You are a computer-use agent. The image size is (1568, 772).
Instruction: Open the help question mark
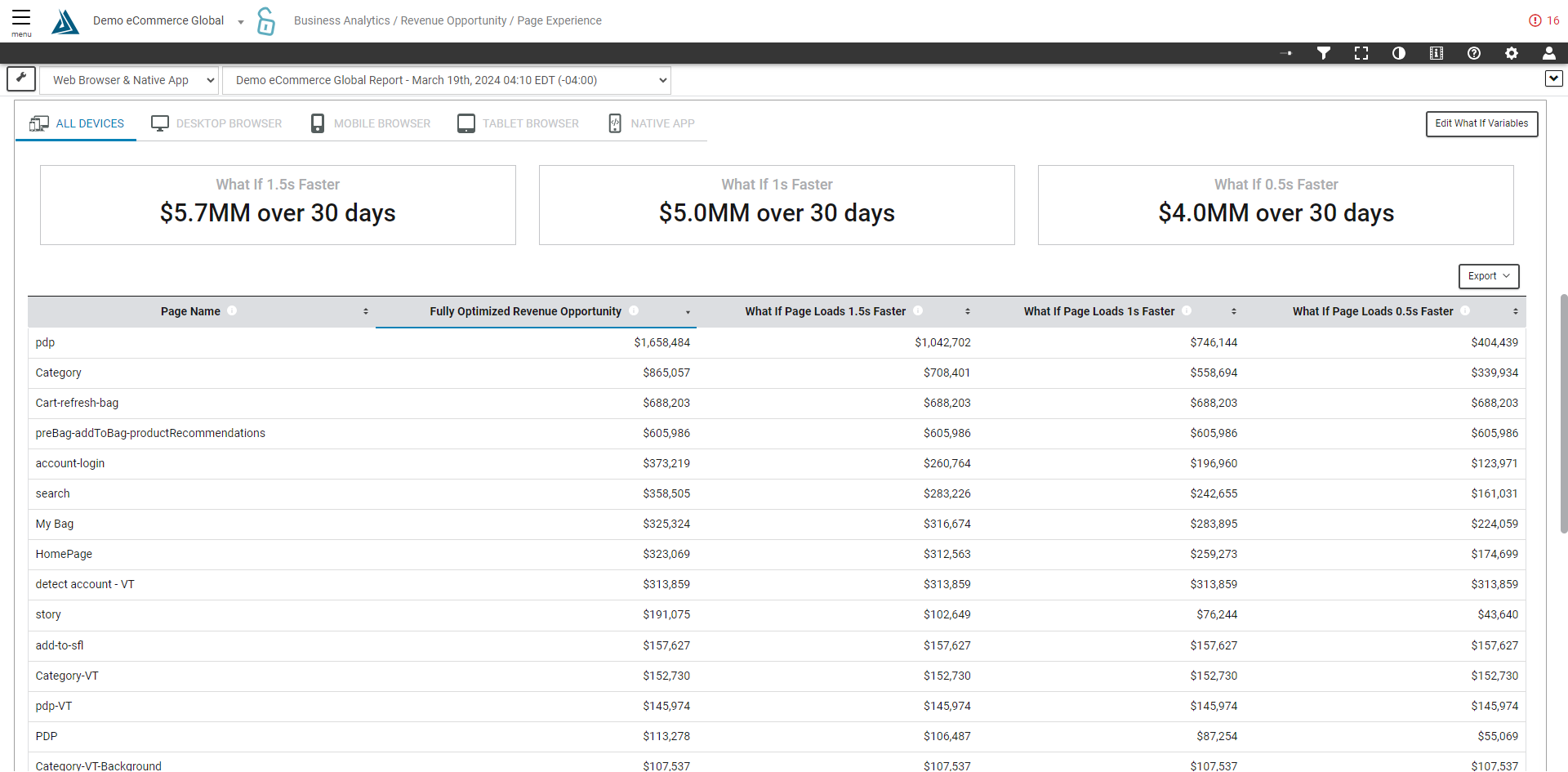pyautogui.click(x=1474, y=53)
